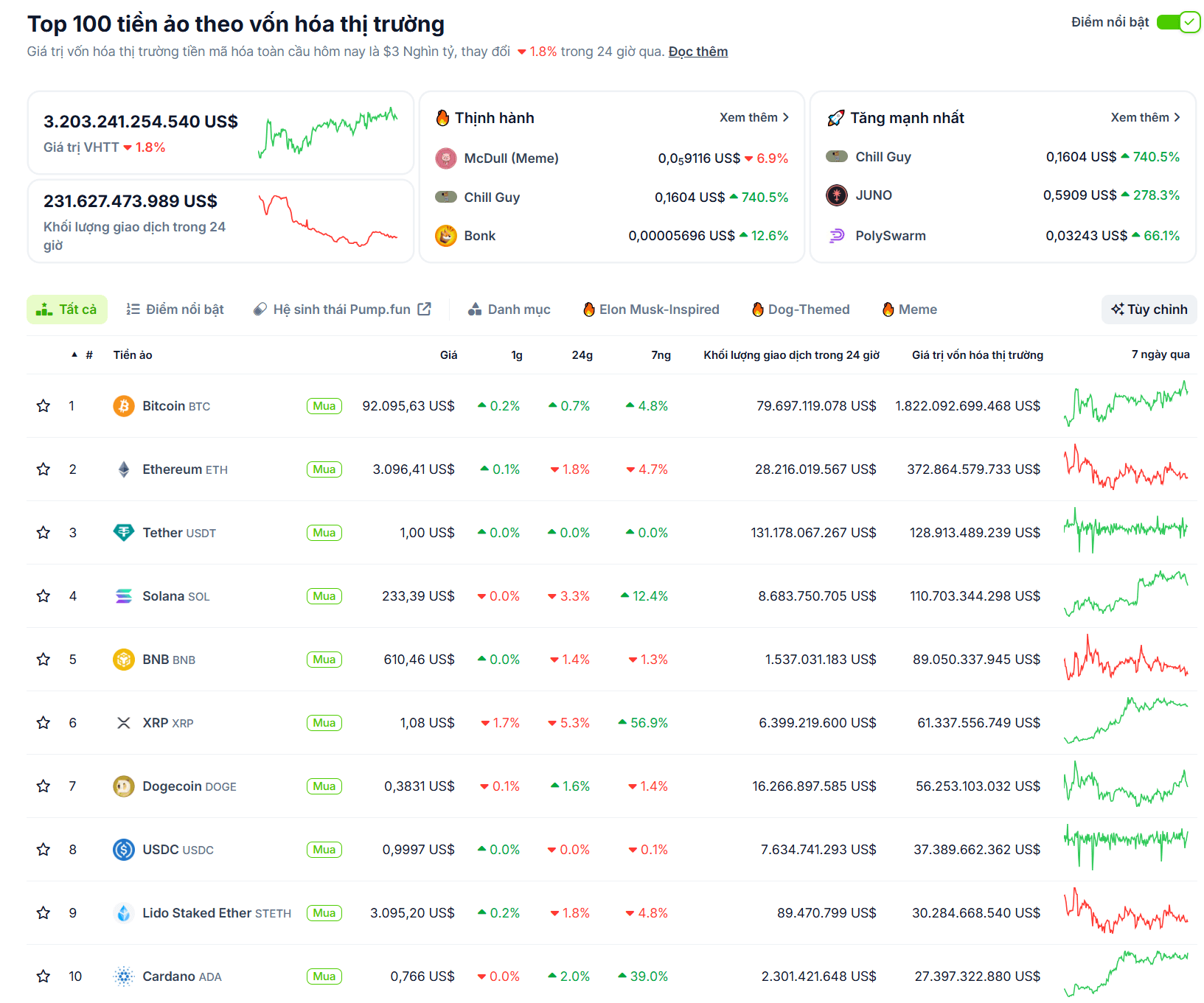Open market cap chart 3.203.241.254.540 US$
The width and height of the screenshot is (1204, 1003).
point(328,133)
